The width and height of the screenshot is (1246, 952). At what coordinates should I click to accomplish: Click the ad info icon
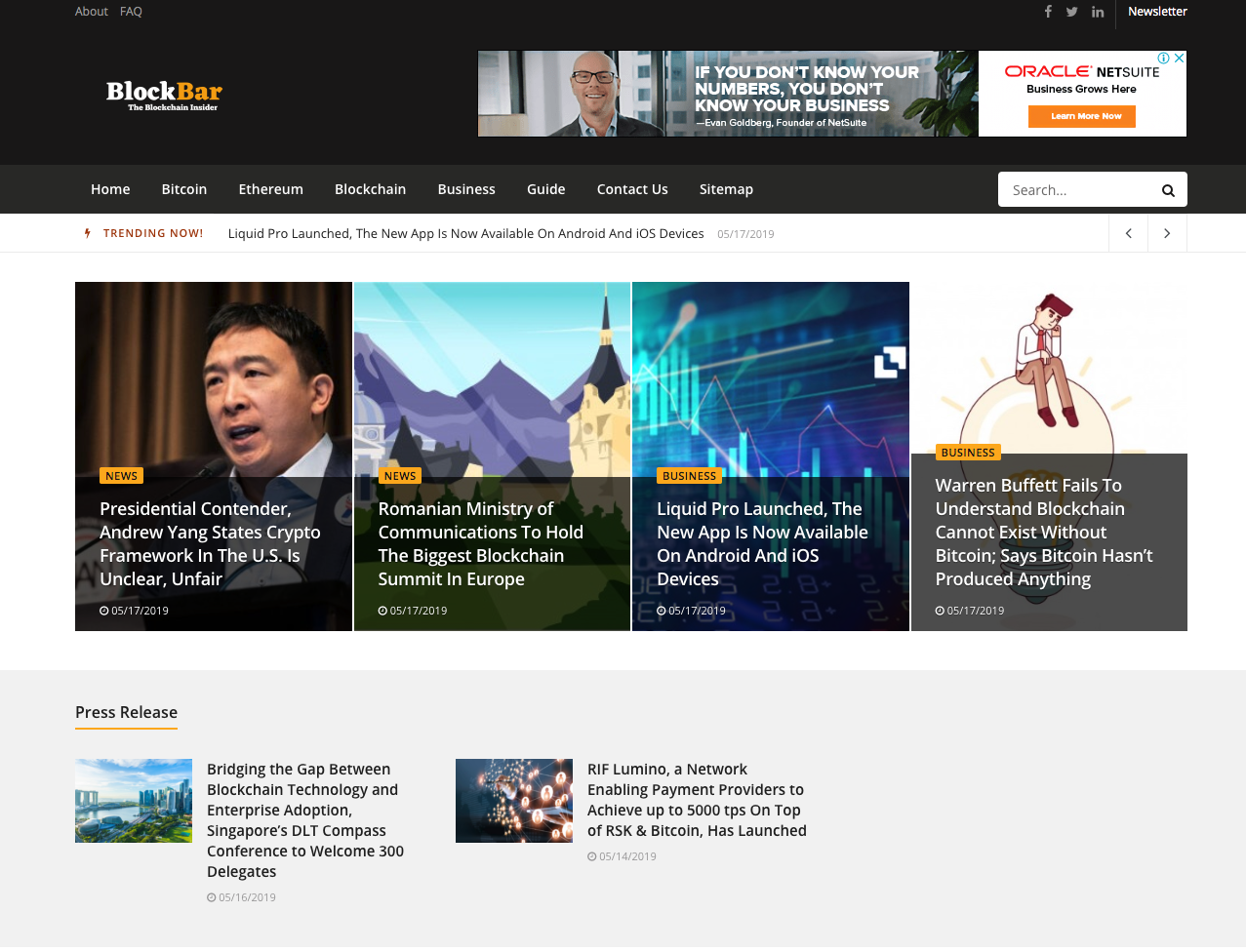click(x=1163, y=59)
